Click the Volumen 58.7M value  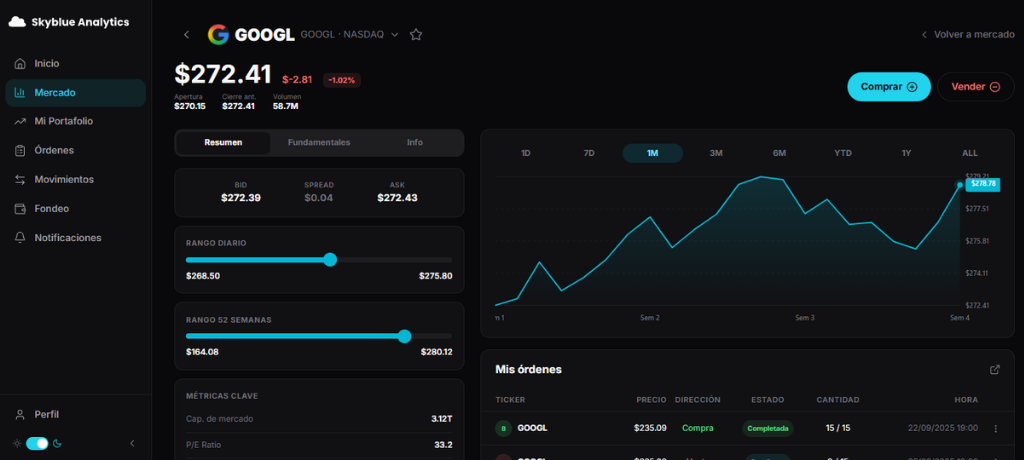tap(285, 106)
